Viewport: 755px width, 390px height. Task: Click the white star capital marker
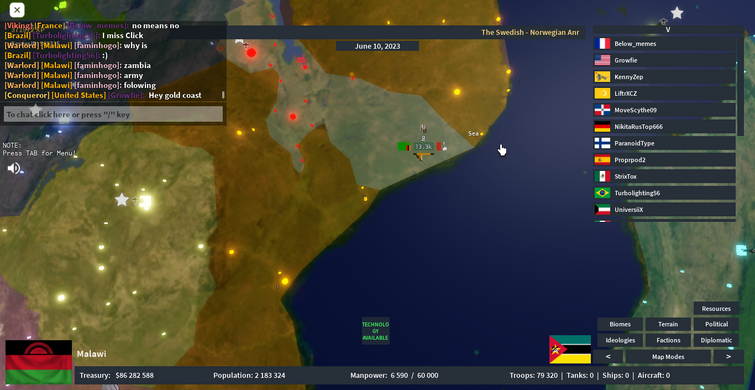tap(122, 199)
